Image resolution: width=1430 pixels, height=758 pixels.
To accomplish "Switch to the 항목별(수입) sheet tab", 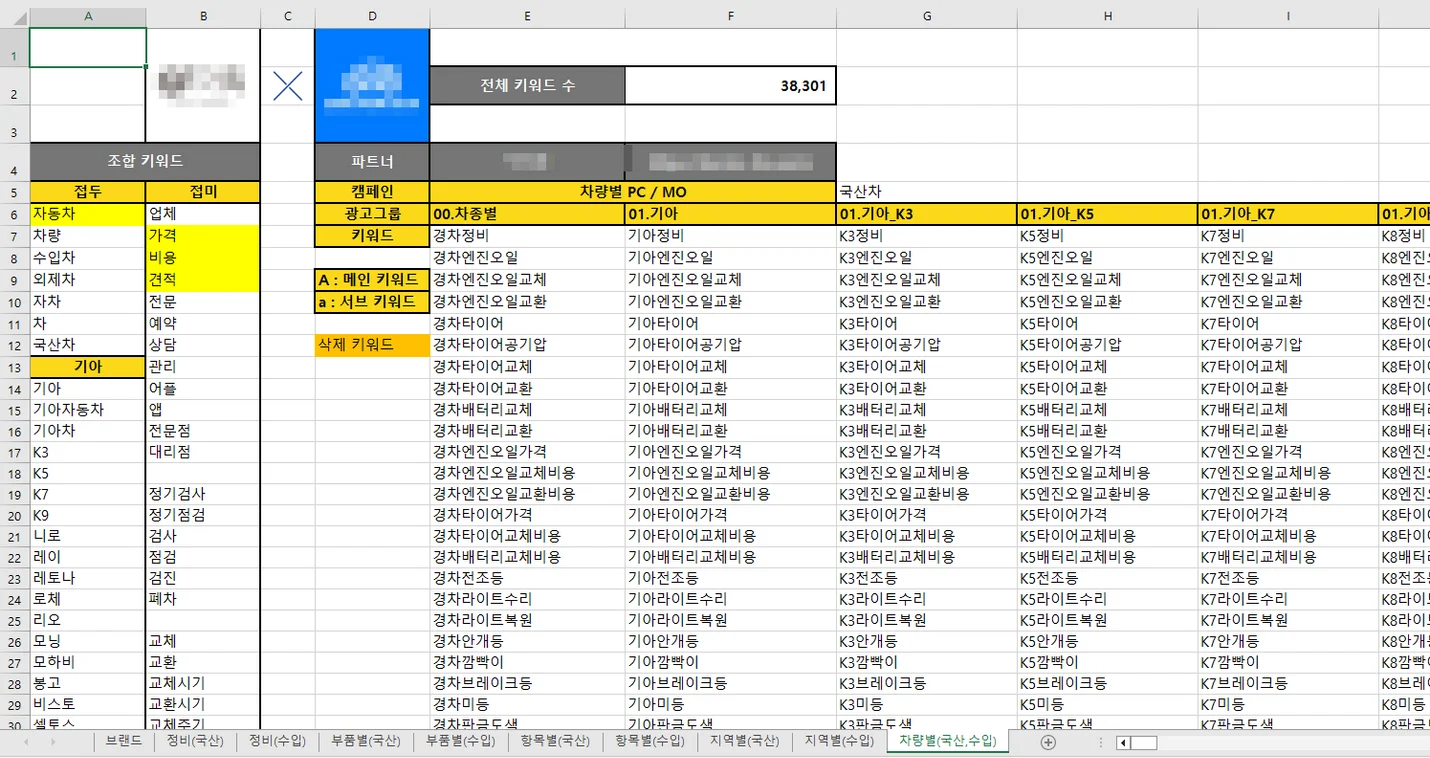I will [650, 742].
